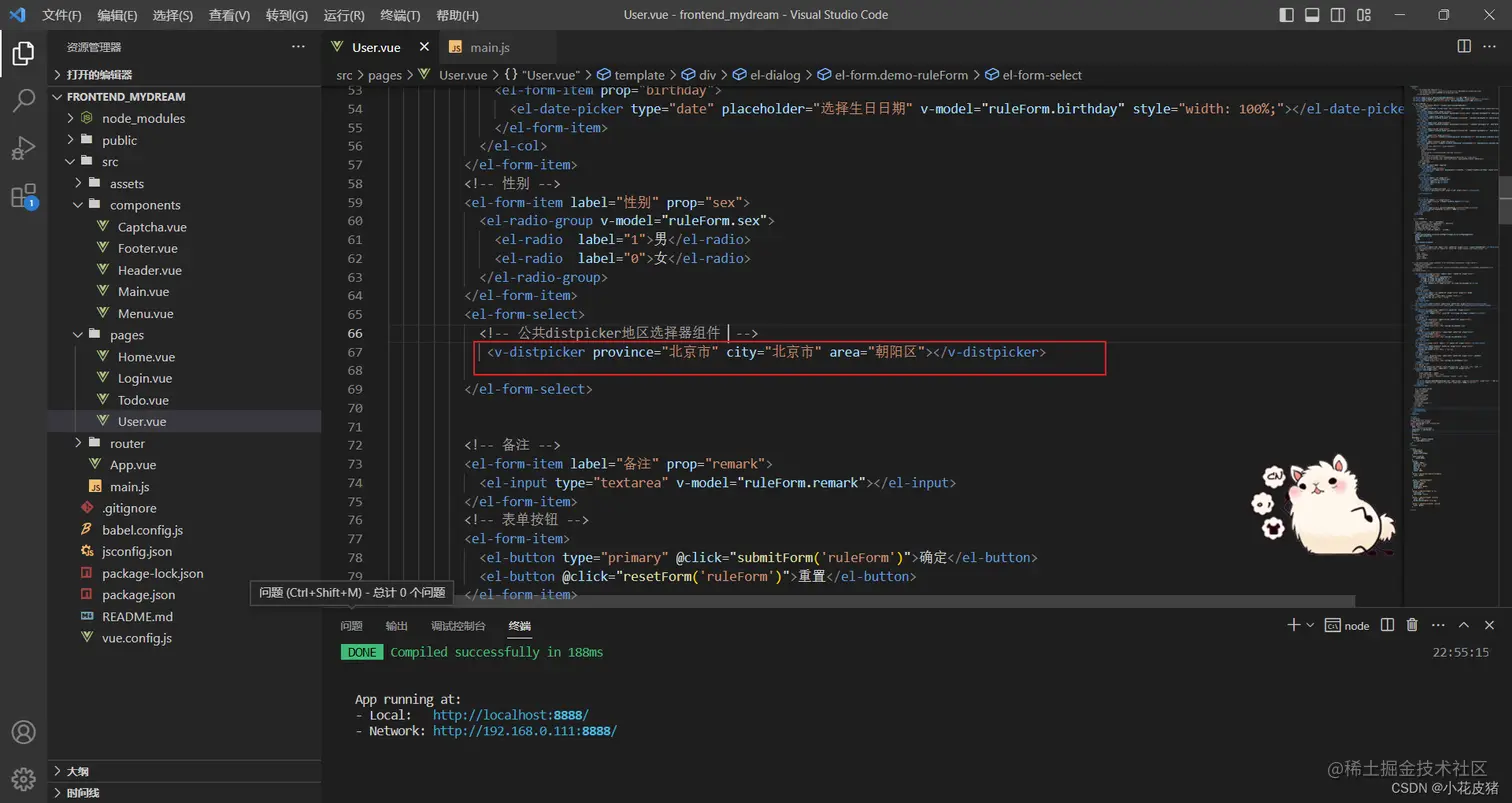Open the Run and Debug icon
The height and width of the screenshot is (803, 1512).
tap(23, 148)
